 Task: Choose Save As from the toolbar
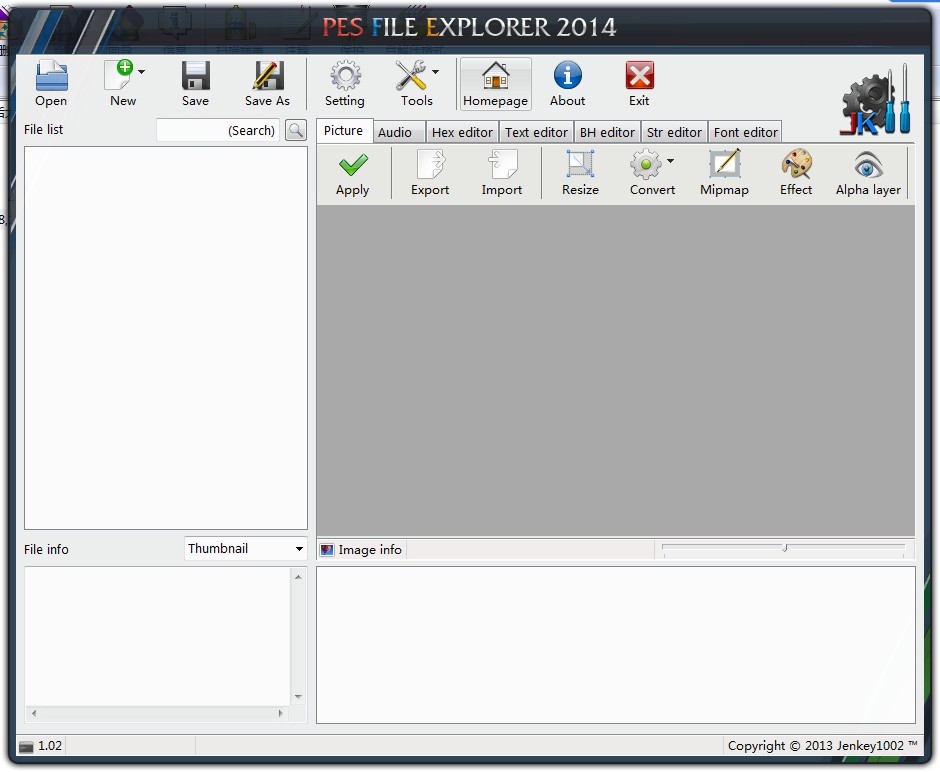tap(267, 84)
